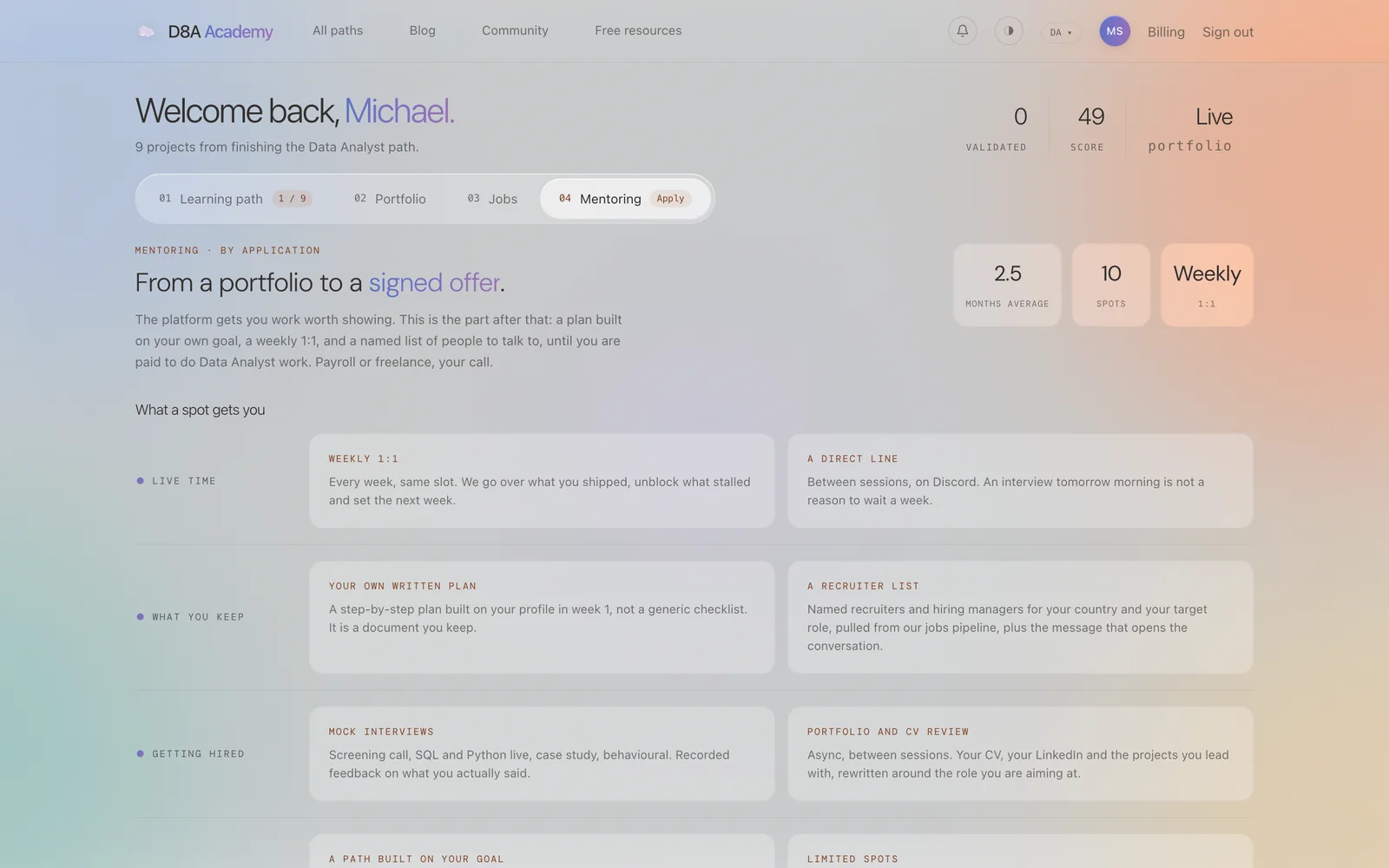Switch to the Learning path tab
This screenshot has width=1389, height=868.
tap(234, 199)
